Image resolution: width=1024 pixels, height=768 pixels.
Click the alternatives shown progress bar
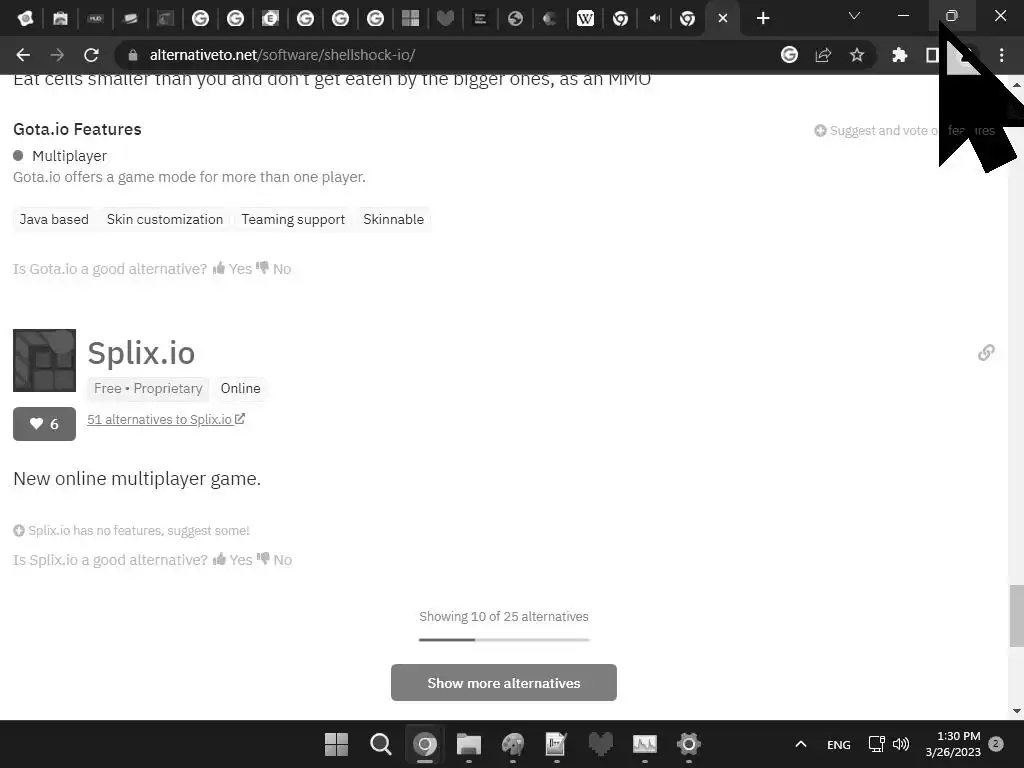pos(504,640)
